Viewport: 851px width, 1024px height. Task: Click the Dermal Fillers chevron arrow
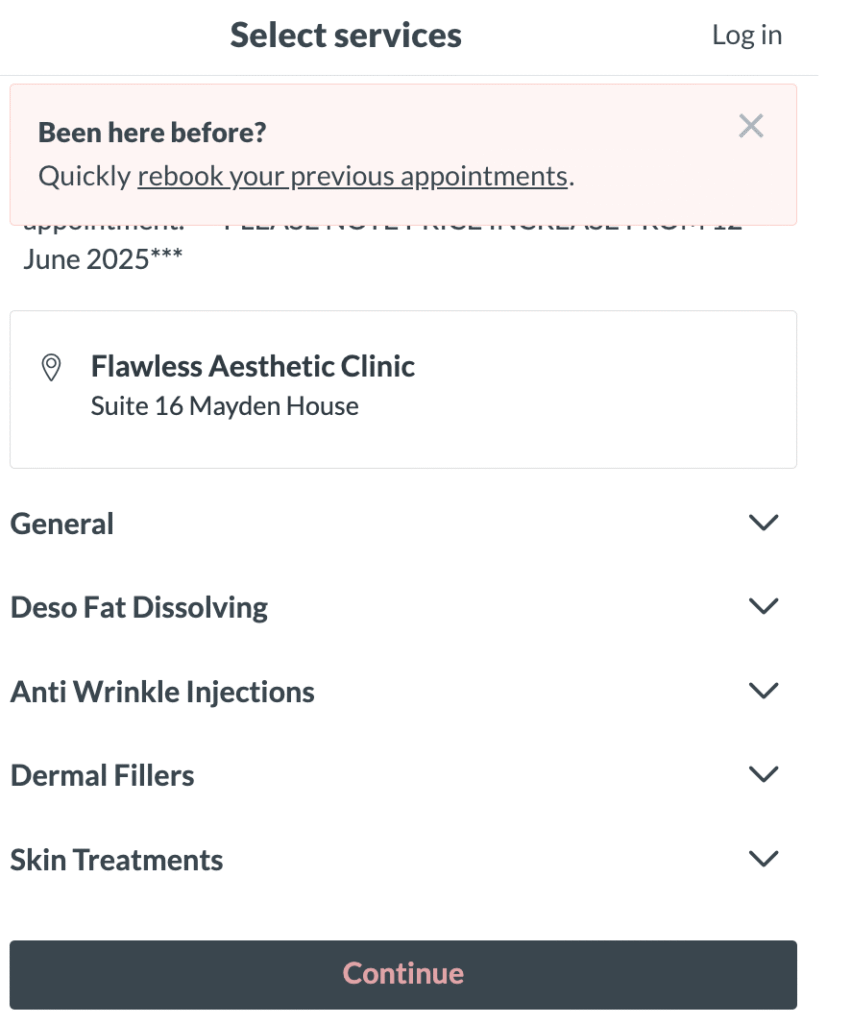coord(763,774)
